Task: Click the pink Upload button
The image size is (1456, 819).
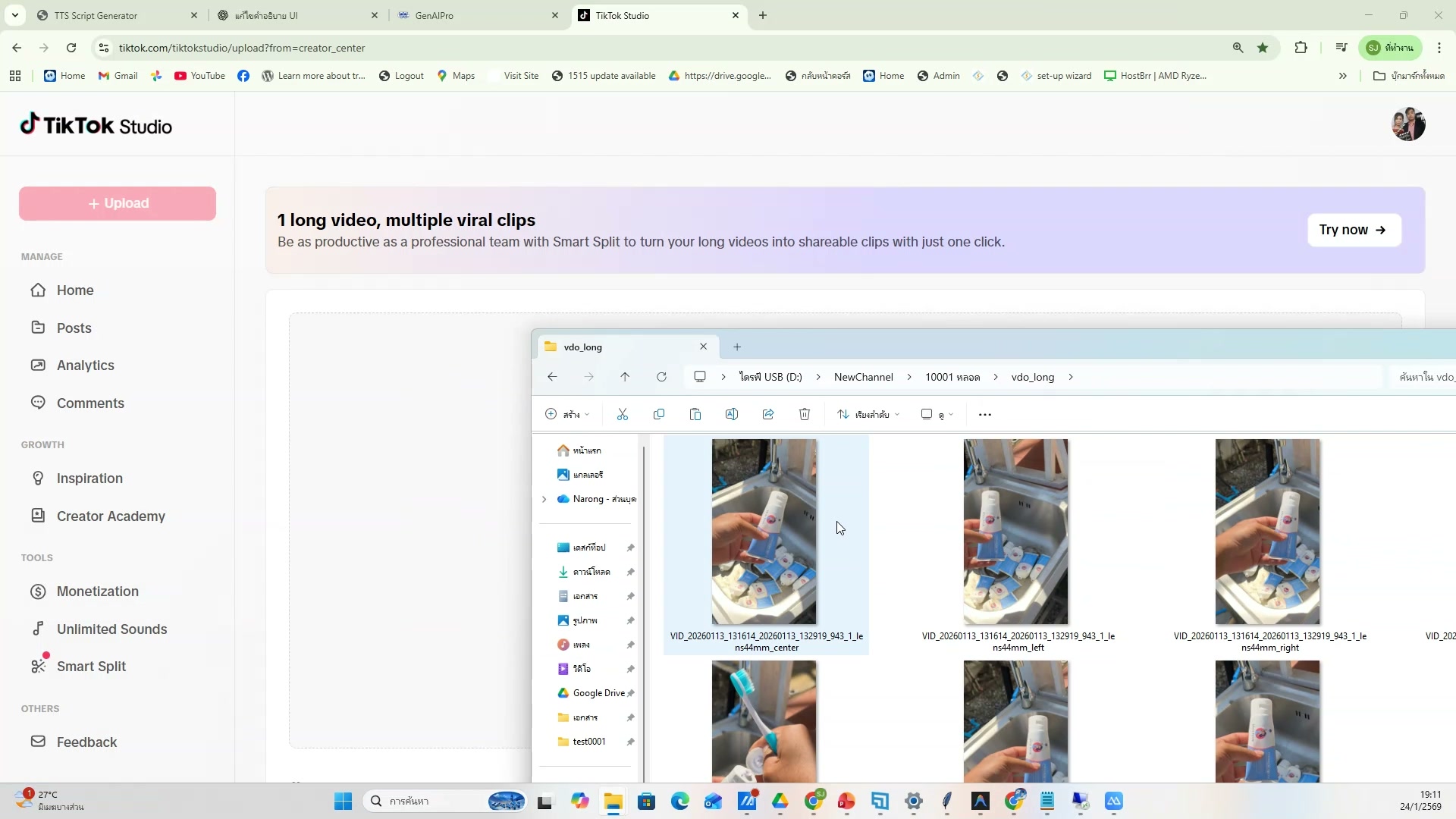Action: (118, 203)
